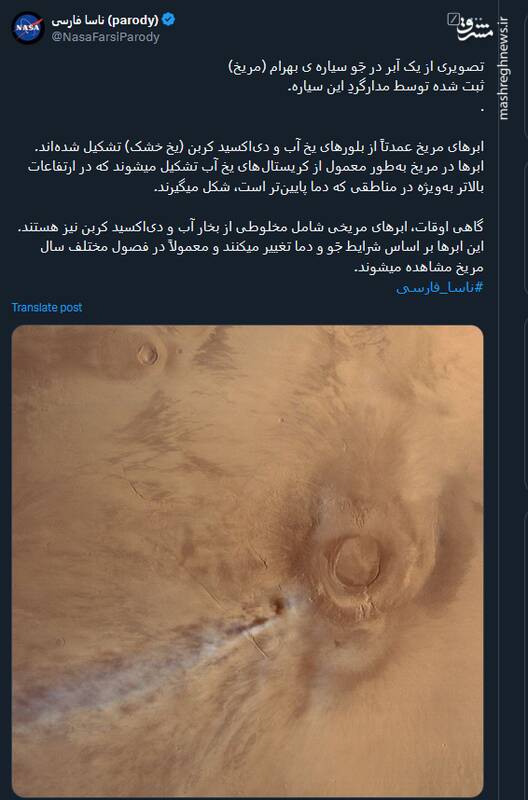The image size is (528, 800).
Task: Click the paragraph beginning ابرهای مریخ عمدتاً
Action: click(x=256, y=167)
